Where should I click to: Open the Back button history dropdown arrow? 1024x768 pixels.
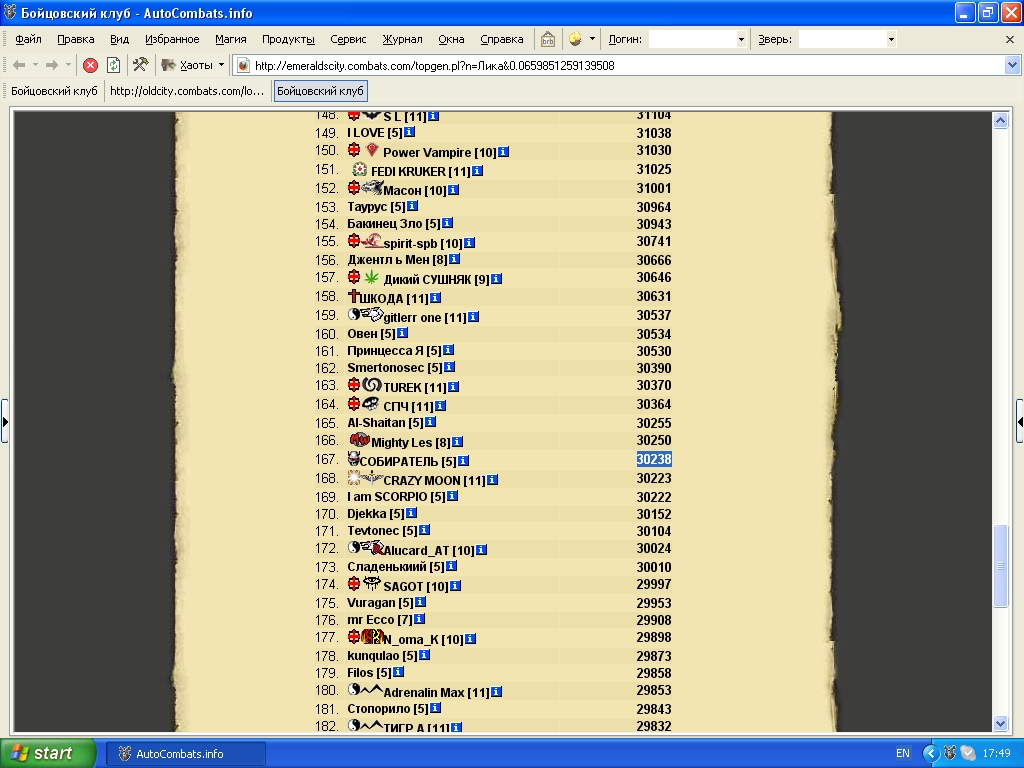pyautogui.click(x=35, y=65)
